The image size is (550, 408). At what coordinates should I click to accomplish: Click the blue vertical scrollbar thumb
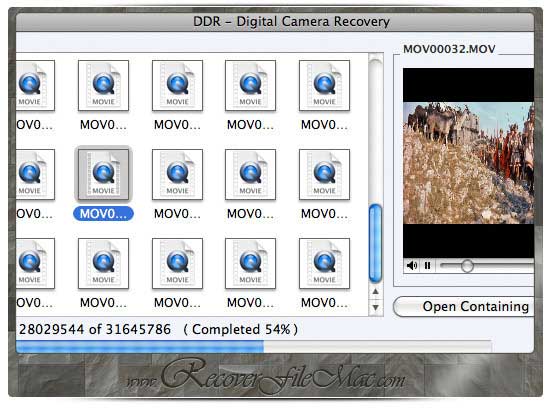(375, 243)
